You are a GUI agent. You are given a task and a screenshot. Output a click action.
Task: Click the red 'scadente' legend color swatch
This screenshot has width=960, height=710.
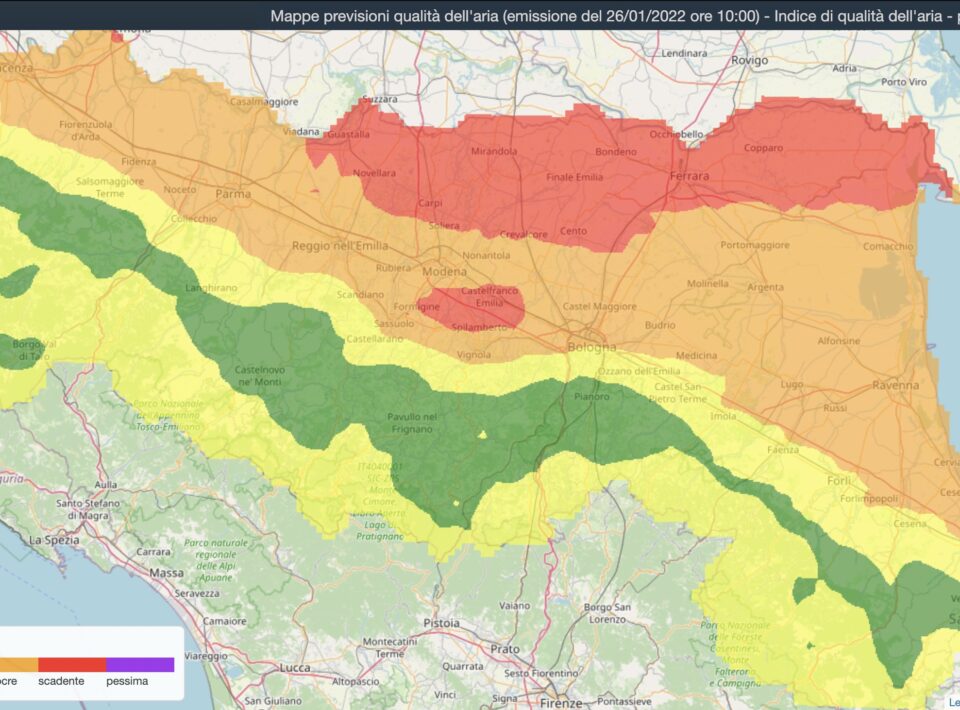(x=72, y=664)
